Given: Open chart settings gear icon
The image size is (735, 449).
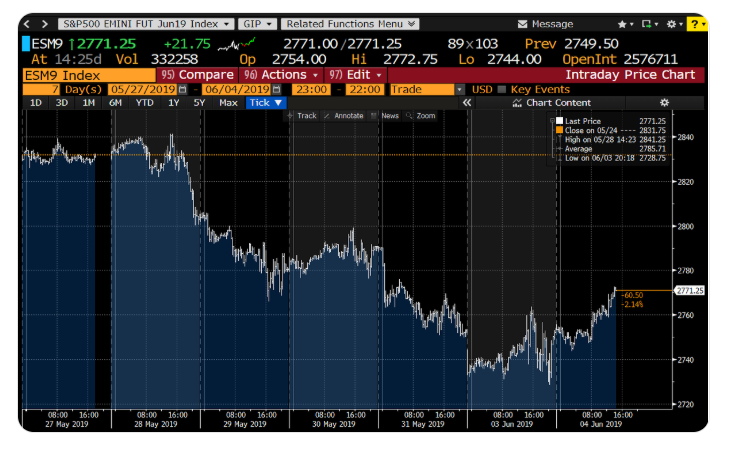Looking at the screenshot, I should click(664, 103).
